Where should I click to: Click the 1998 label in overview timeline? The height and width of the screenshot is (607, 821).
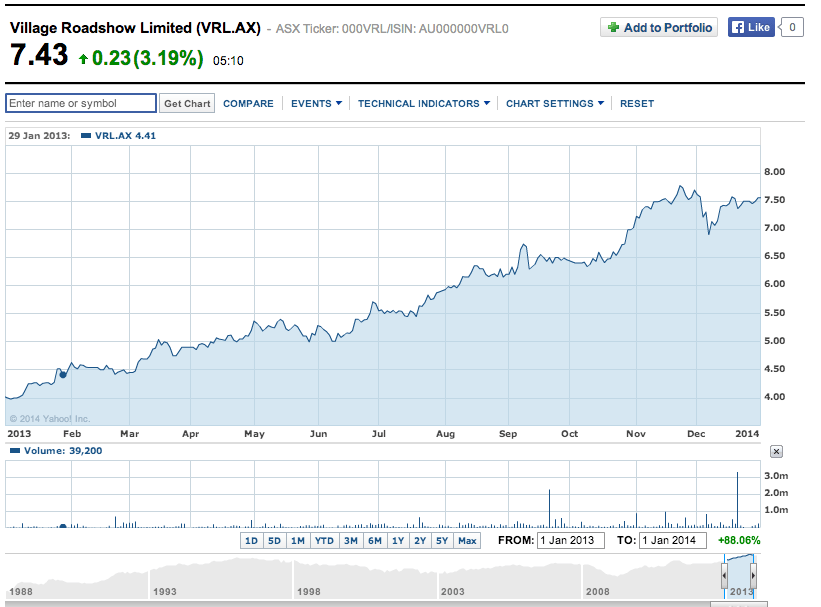click(309, 591)
